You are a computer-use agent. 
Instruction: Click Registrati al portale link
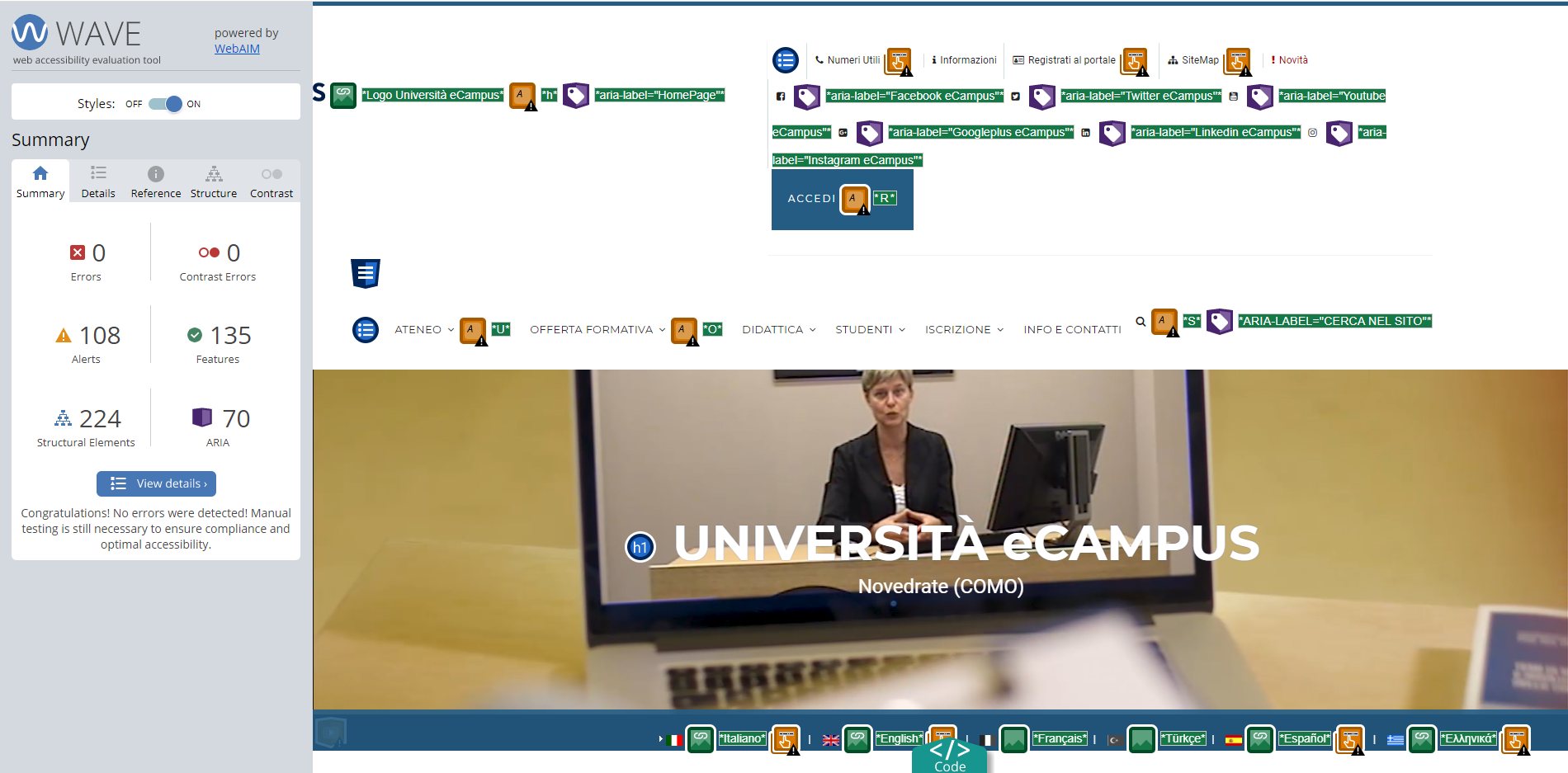coord(1064,60)
